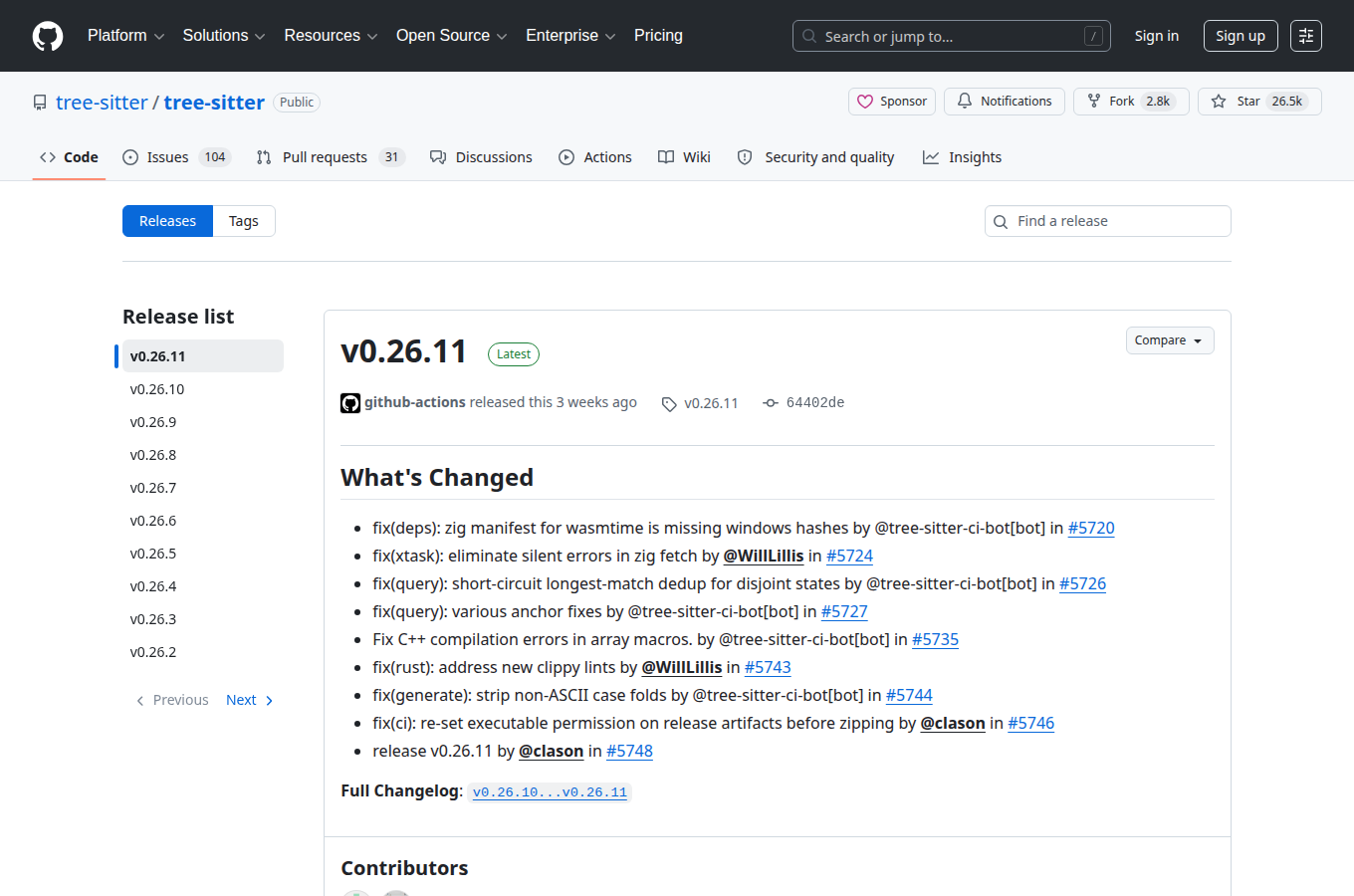The width and height of the screenshot is (1354, 896).
Task: Go to the GitHub homepage logo
Action: [x=48, y=36]
